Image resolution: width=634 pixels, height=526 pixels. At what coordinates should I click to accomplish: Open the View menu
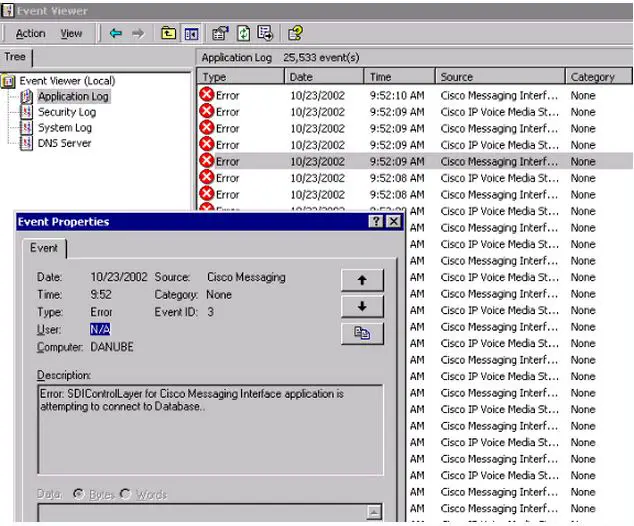71,34
